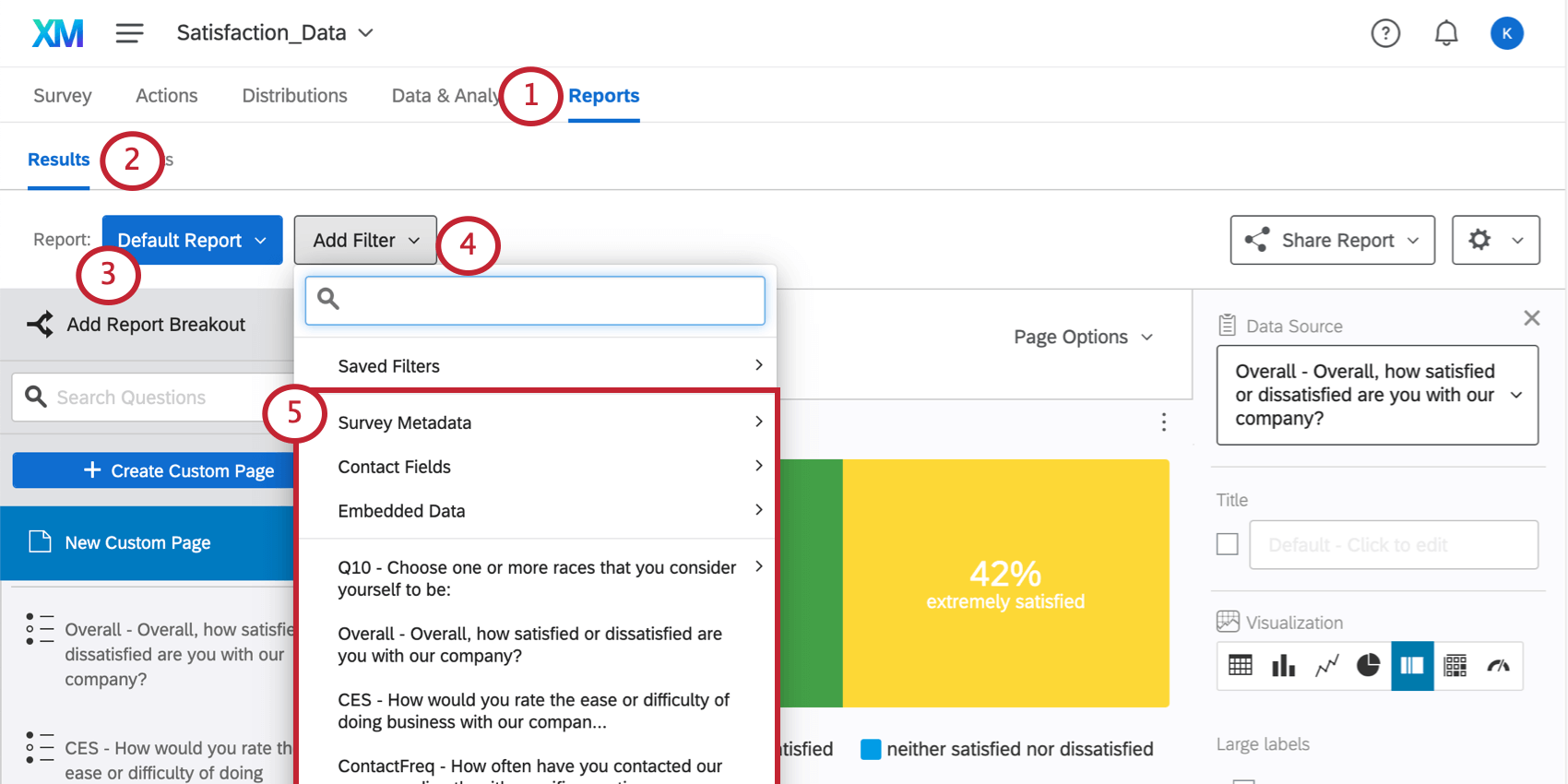Select the bar chart visualization icon
The height and width of the screenshot is (784, 1568).
tap(1283, 665)
